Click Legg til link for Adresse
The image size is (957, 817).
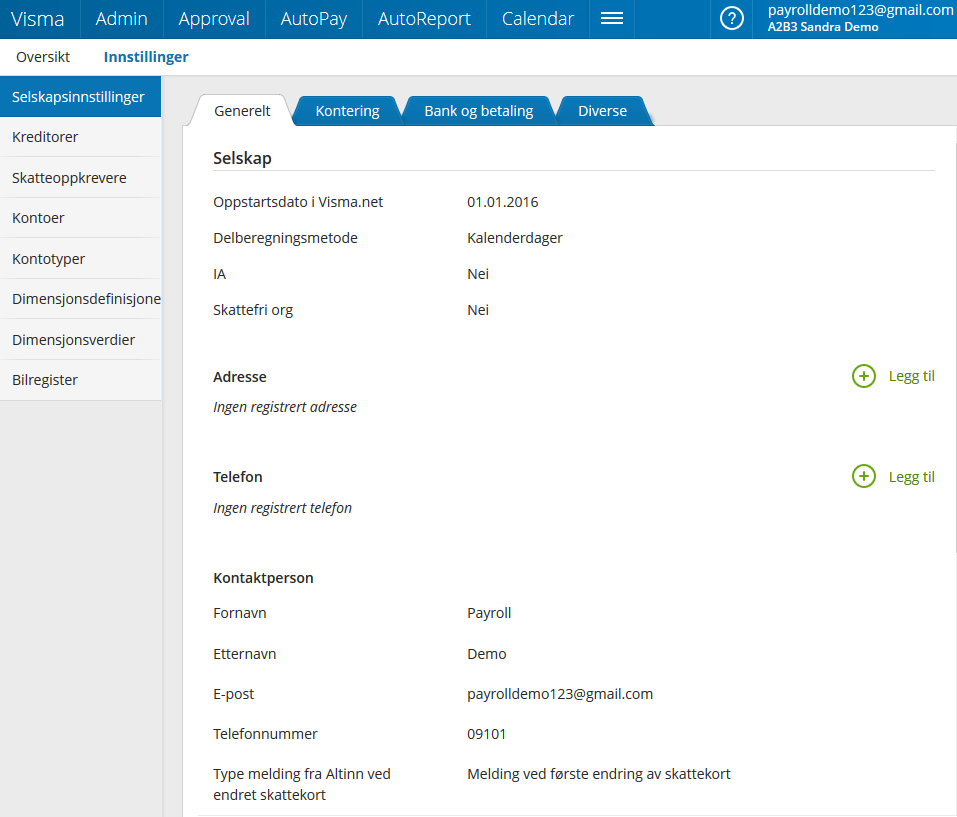click(x=911, y=376)
